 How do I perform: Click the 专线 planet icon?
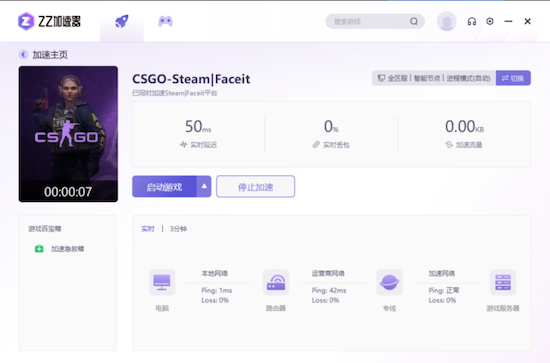pos(389,282)
